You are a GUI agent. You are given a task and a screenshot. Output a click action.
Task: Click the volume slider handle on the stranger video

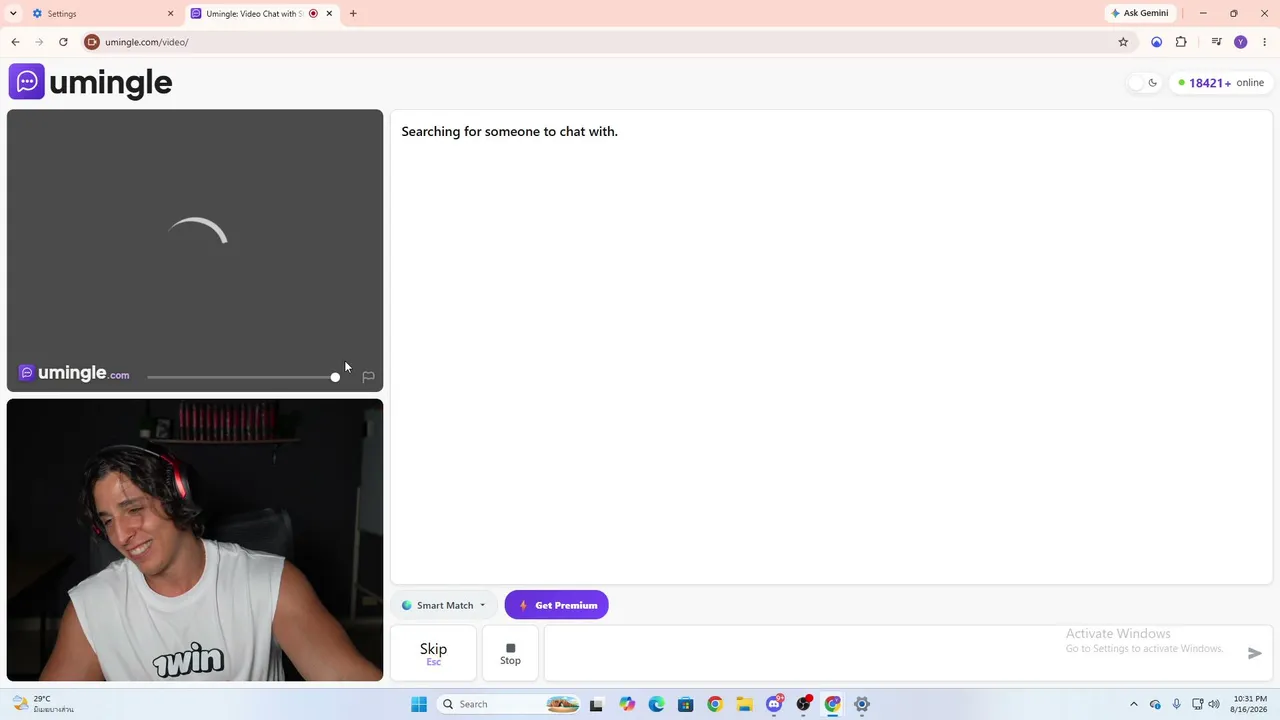pyautogui.click(x=335, y=377)
